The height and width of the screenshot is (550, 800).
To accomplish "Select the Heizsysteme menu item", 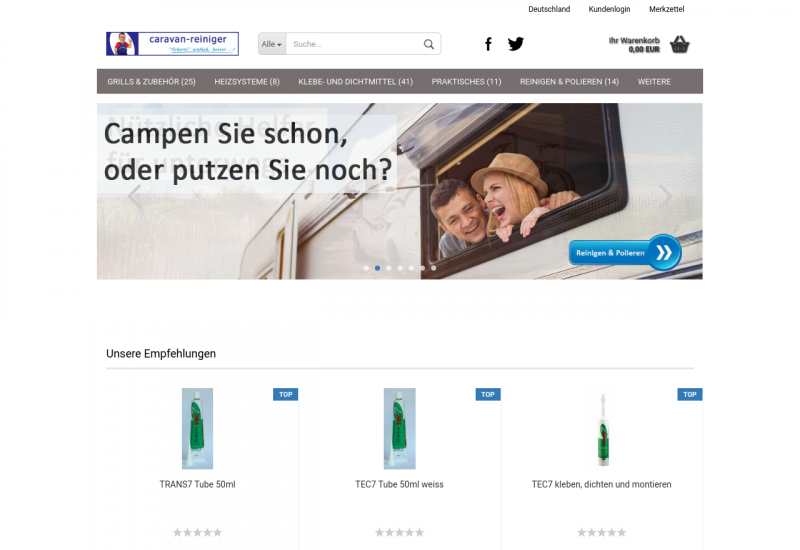I will tap(247, 82).
